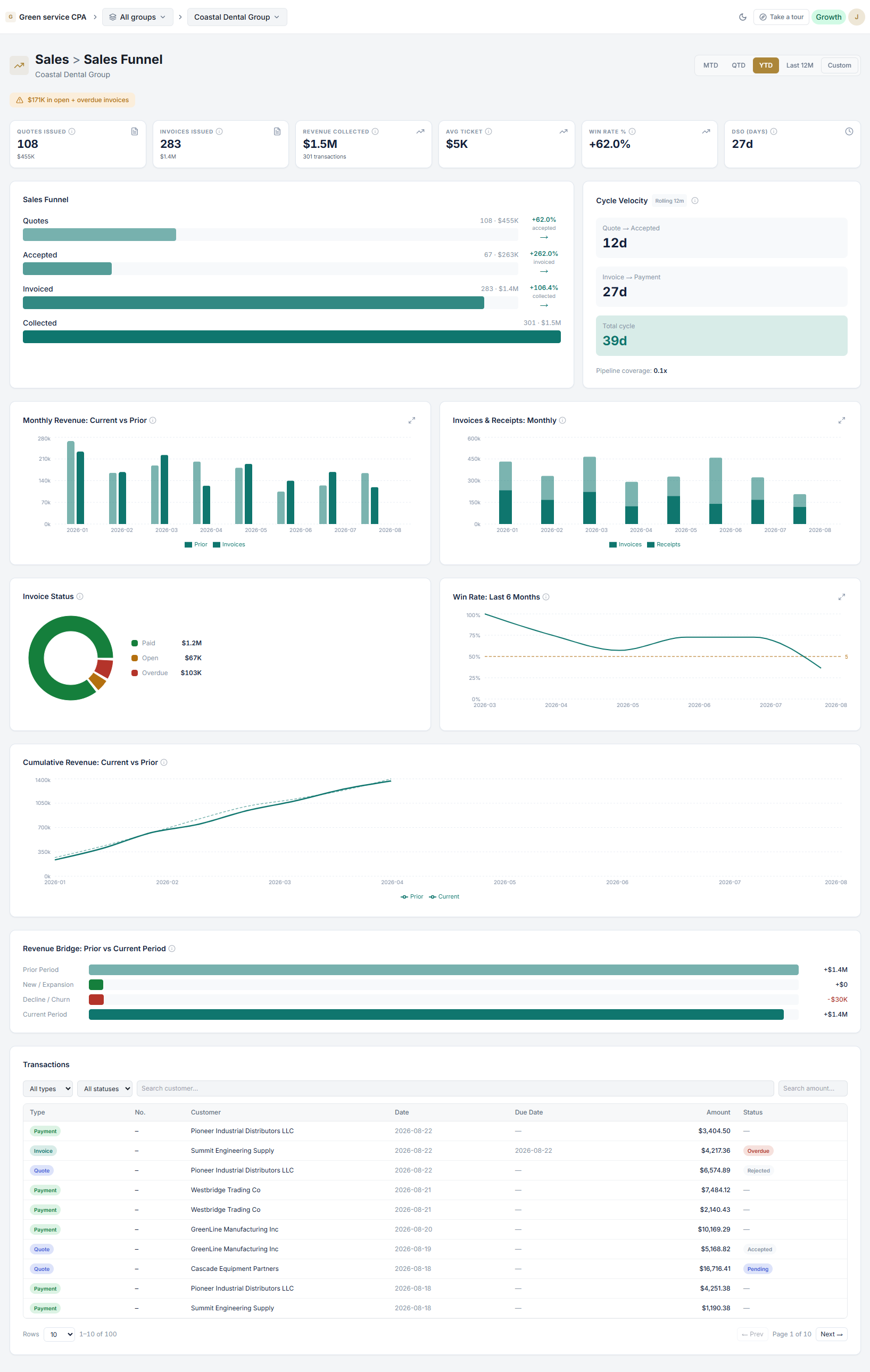Viewport: 870px width, 1372px height.
Task: Expand Monthly Revenue chart to fullscreen
Action: tap(412, 420)
